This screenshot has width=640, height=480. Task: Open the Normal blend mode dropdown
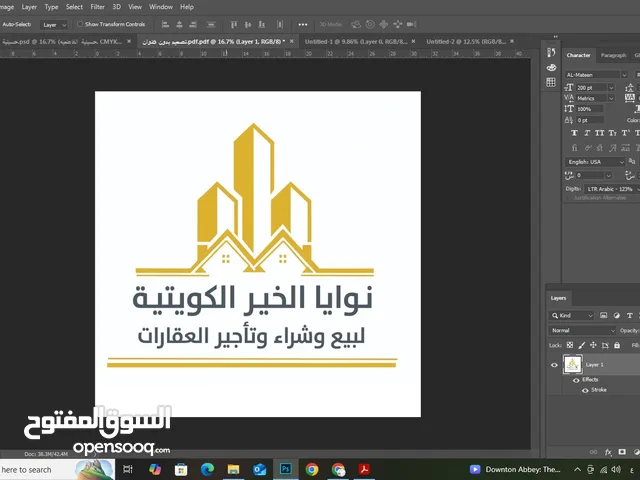(582, 330)
